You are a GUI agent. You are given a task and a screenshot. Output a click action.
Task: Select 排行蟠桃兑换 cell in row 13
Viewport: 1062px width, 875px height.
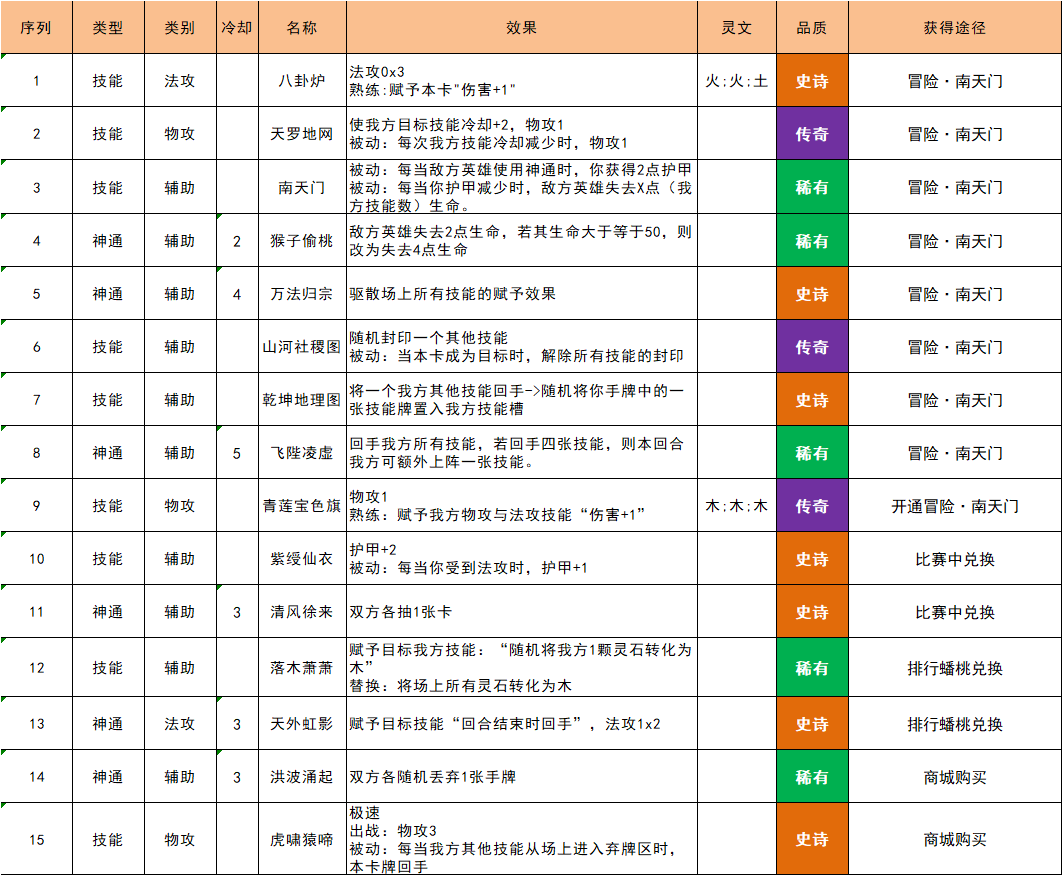[955, 723]
